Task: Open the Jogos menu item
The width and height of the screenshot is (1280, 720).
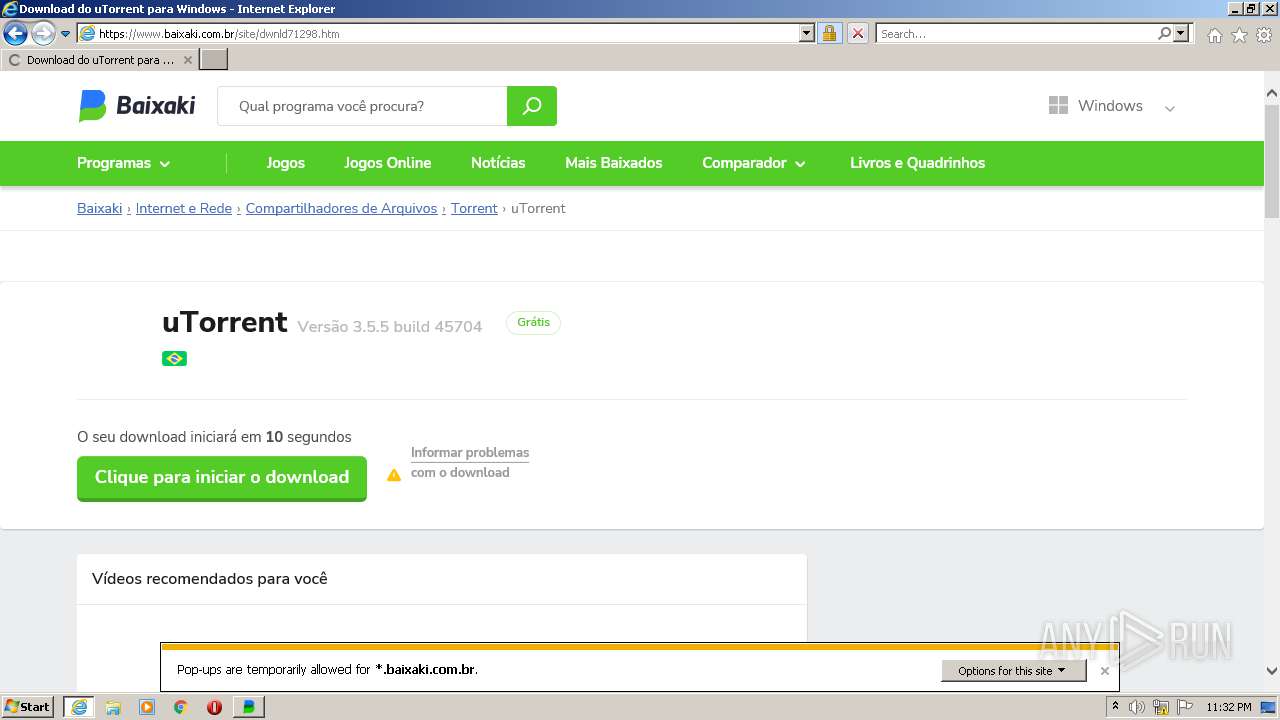Action: click(x=286, y=163)
